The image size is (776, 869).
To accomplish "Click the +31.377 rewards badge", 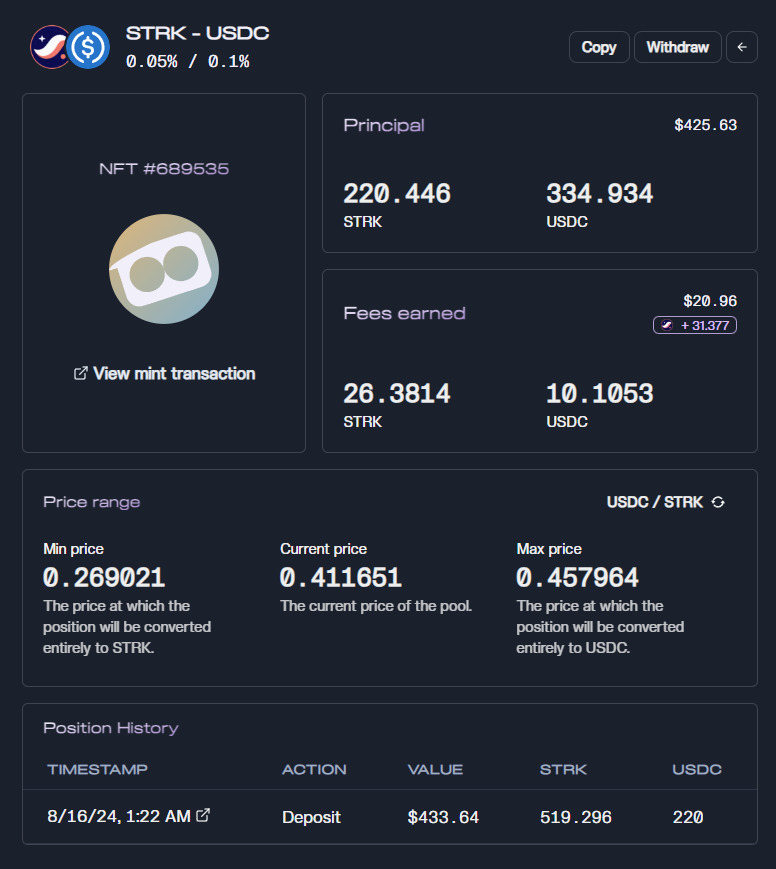I will 695,325.
